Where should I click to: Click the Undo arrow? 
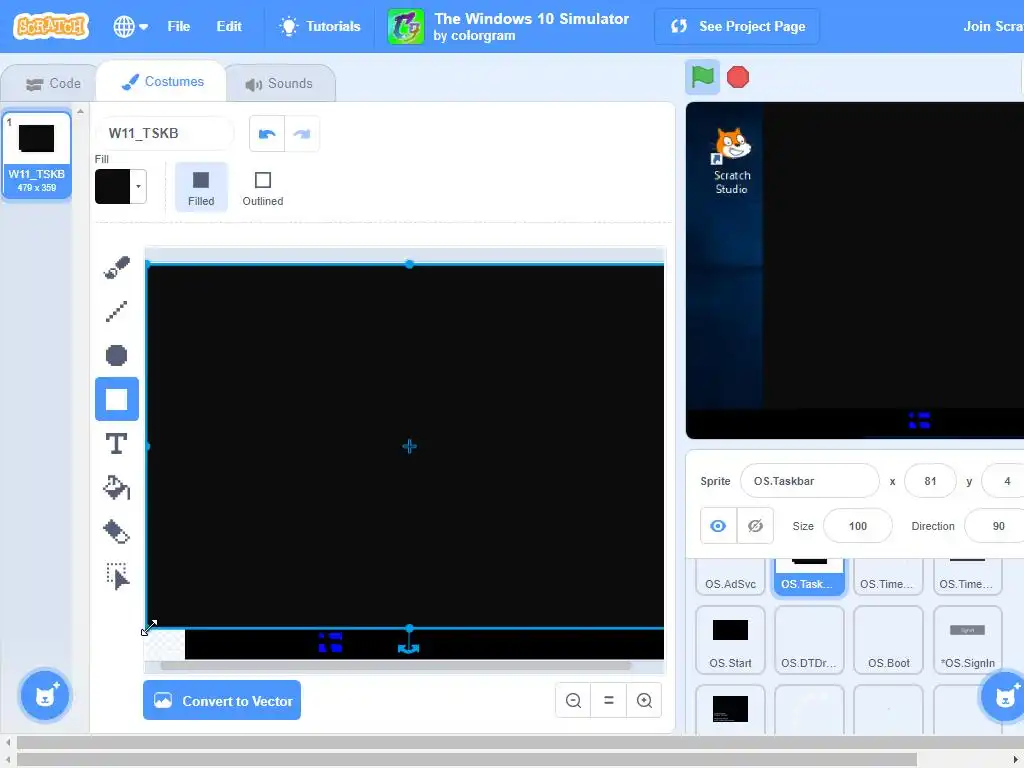[x=267, y=134]
